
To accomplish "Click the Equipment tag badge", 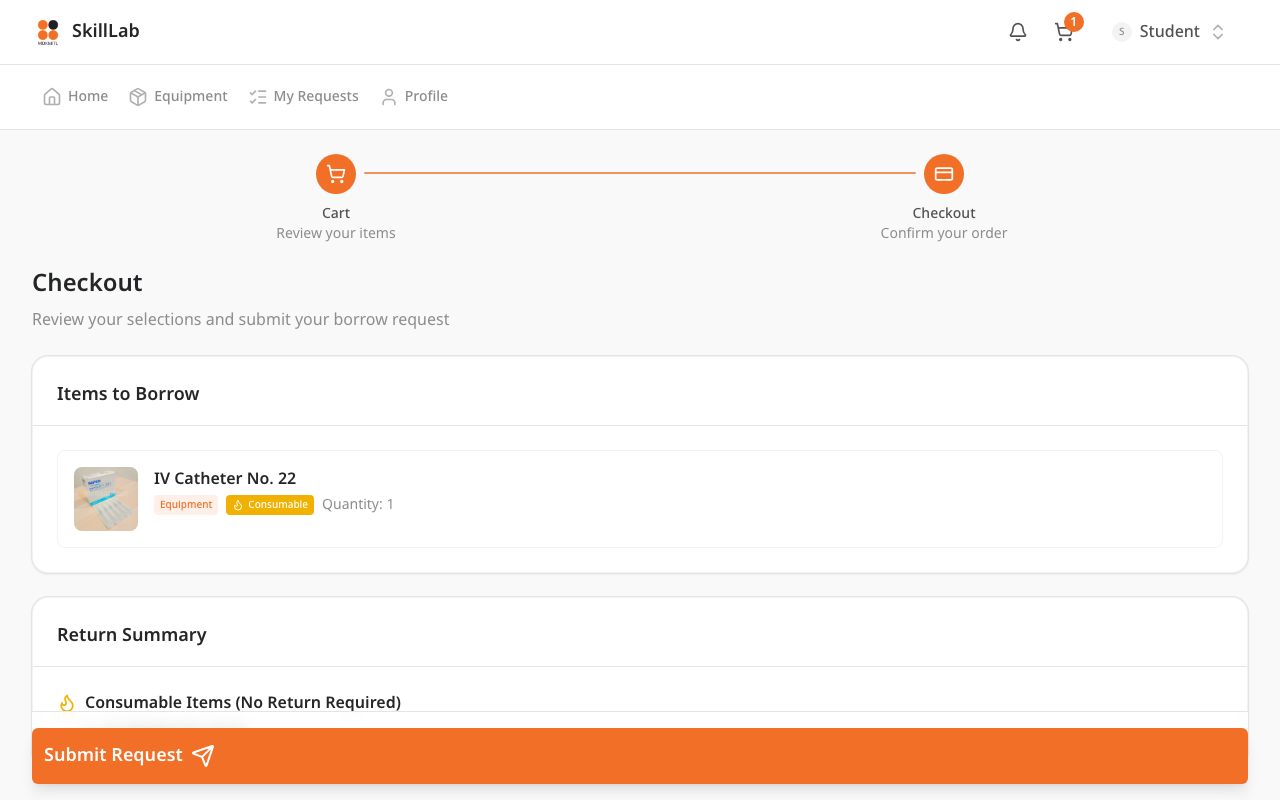I will click(x=186, y=505).
